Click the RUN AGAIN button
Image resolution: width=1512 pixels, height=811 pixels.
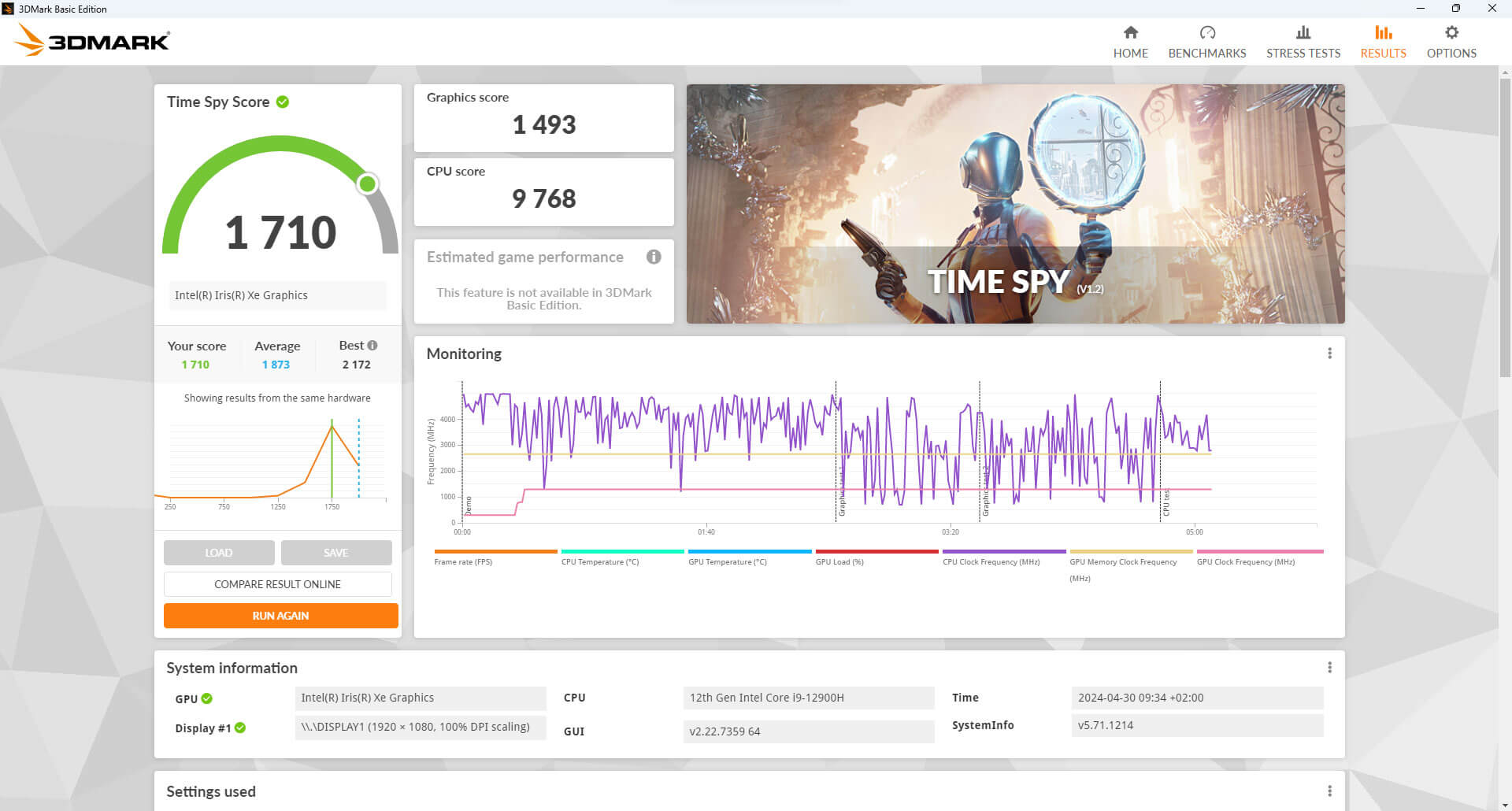[x=280, y=616]
